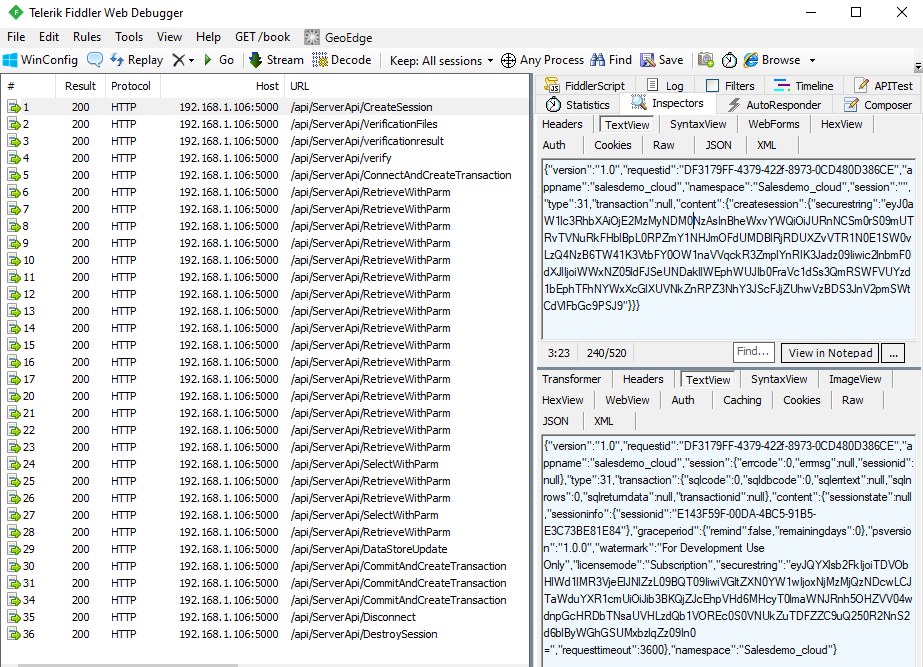Screen dimensions: 923x667
Task: Select session 1 CreateSession icon
Action: click(14, 107)
